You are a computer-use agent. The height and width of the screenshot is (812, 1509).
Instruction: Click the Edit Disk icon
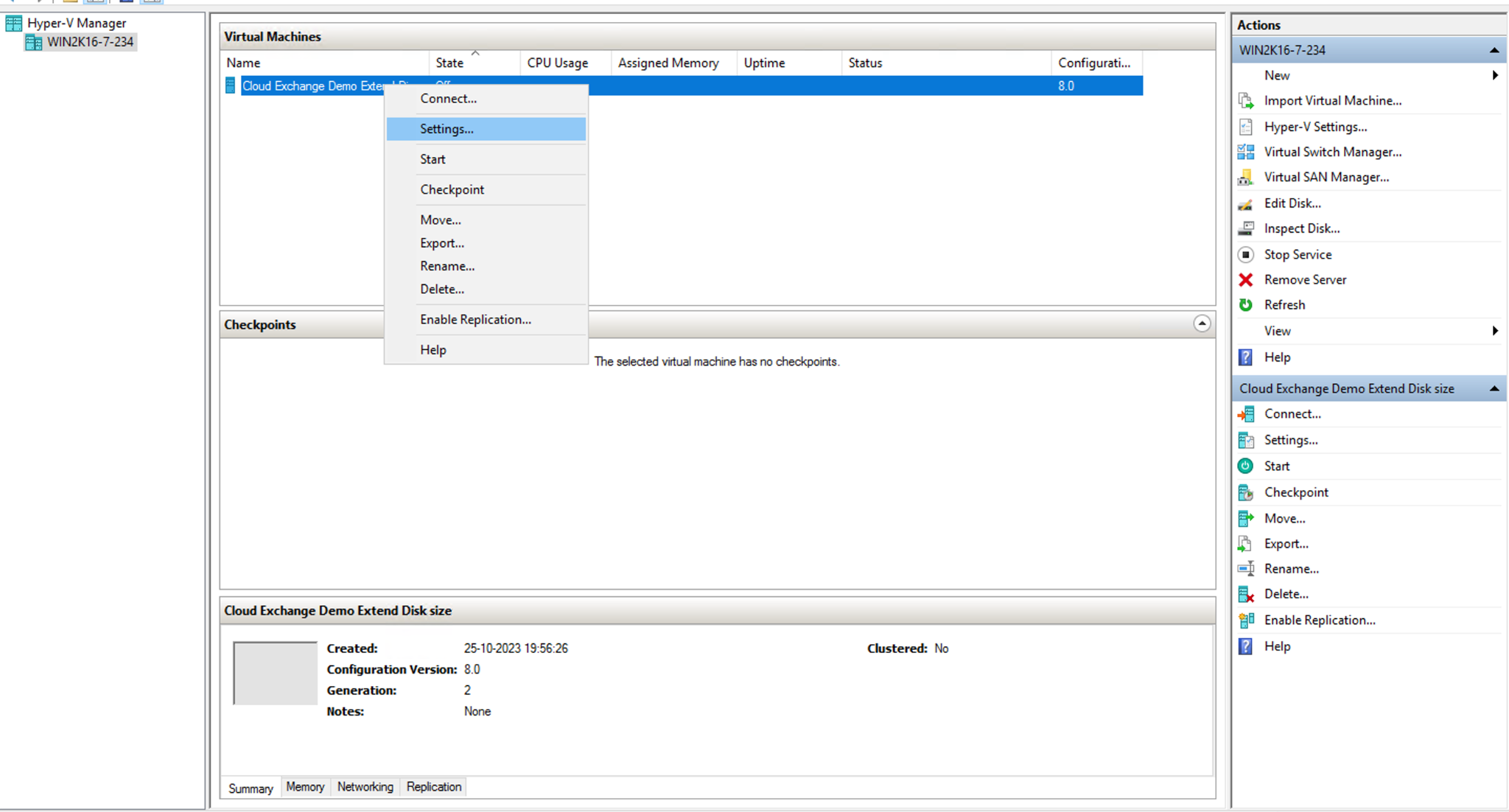pos(1246,203)
